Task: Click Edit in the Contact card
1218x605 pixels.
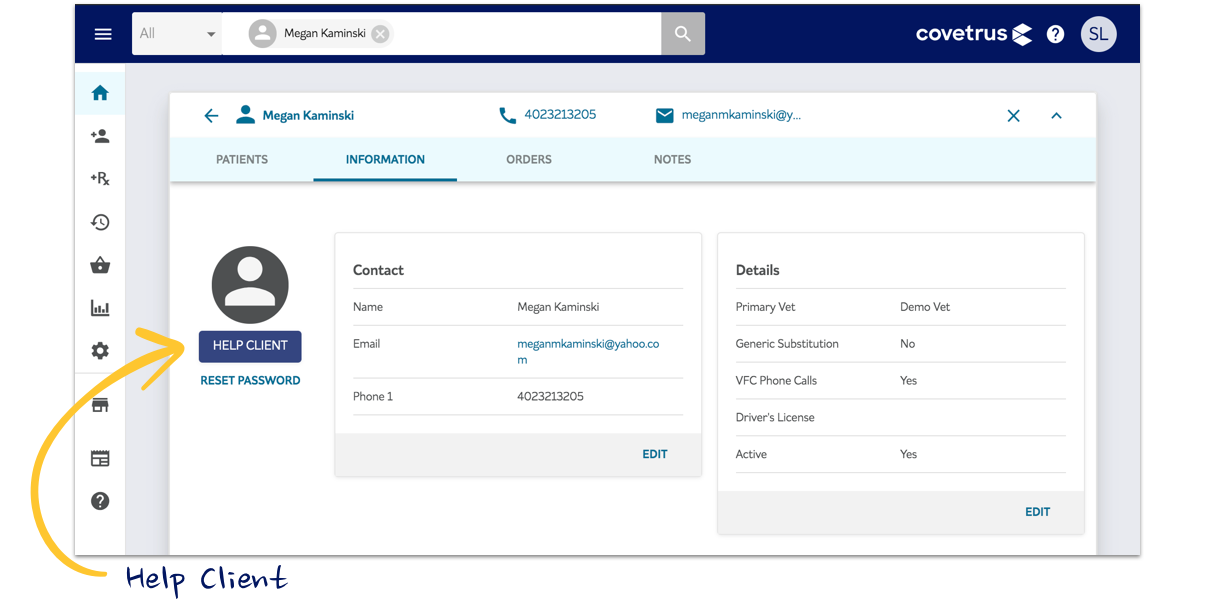Action: pyautogui.click(x=655, y=454)
